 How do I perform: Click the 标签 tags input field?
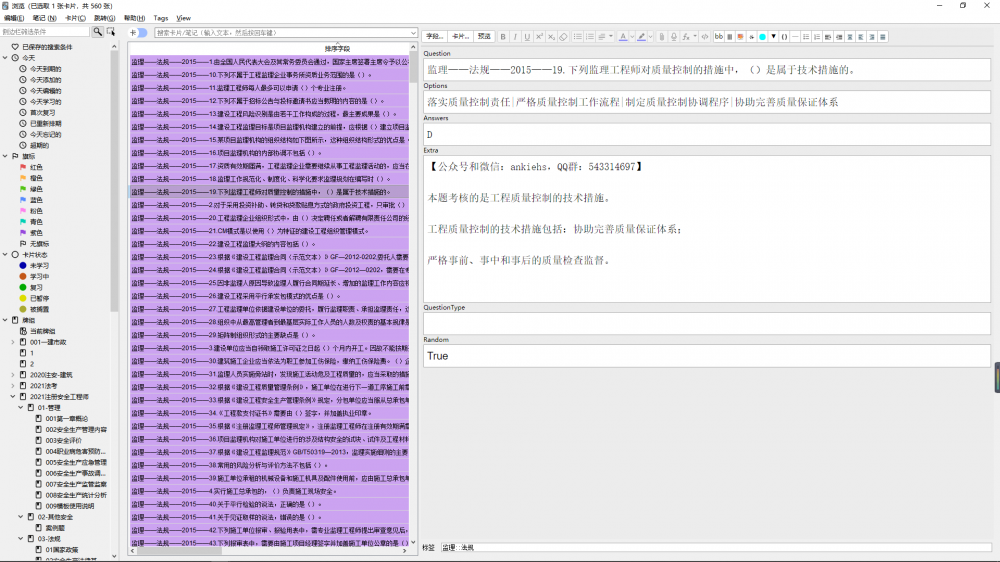[716, 547]
